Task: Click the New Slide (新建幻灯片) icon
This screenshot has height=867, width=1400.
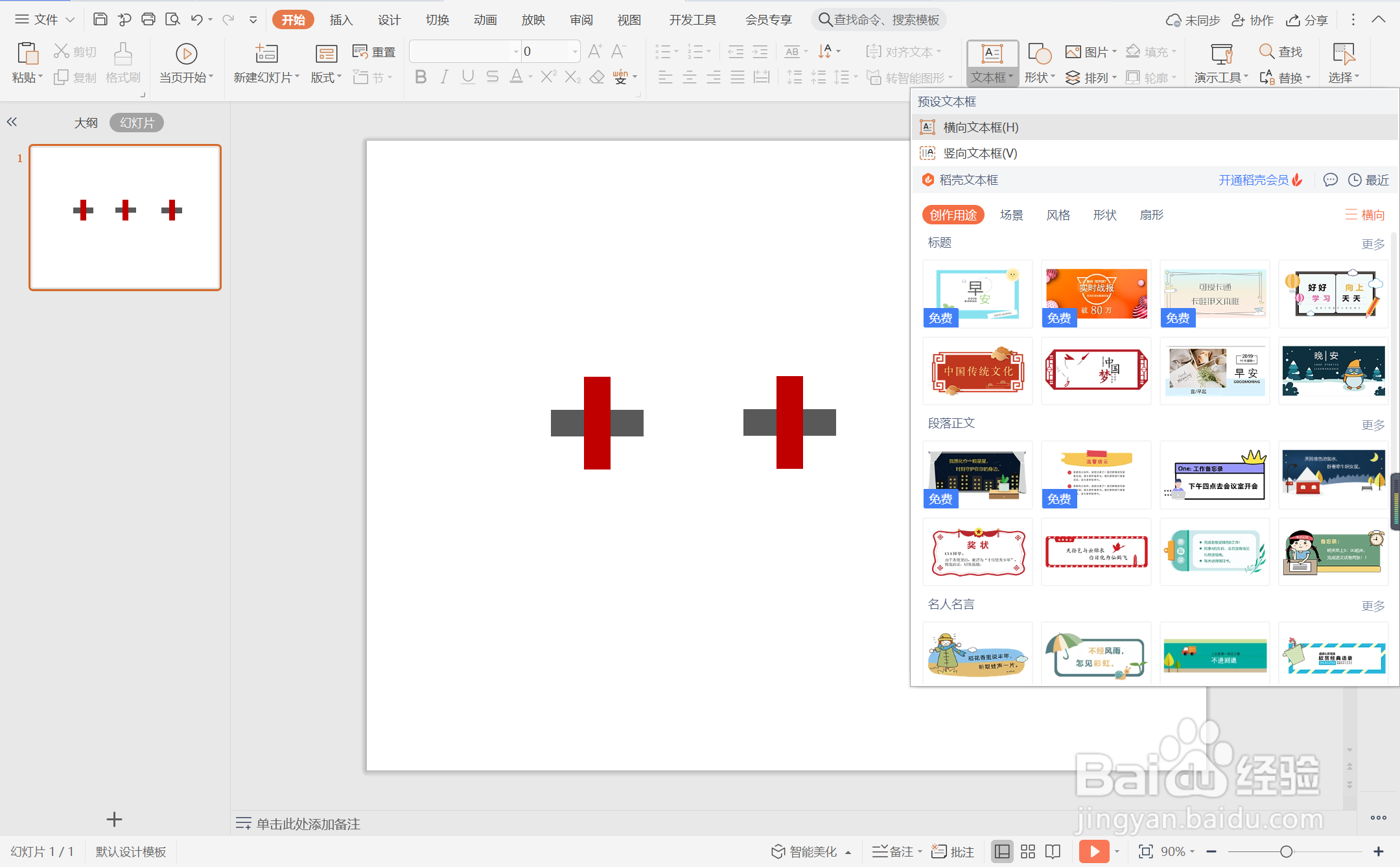Action: pyautogui.click(x=266, y=53)
